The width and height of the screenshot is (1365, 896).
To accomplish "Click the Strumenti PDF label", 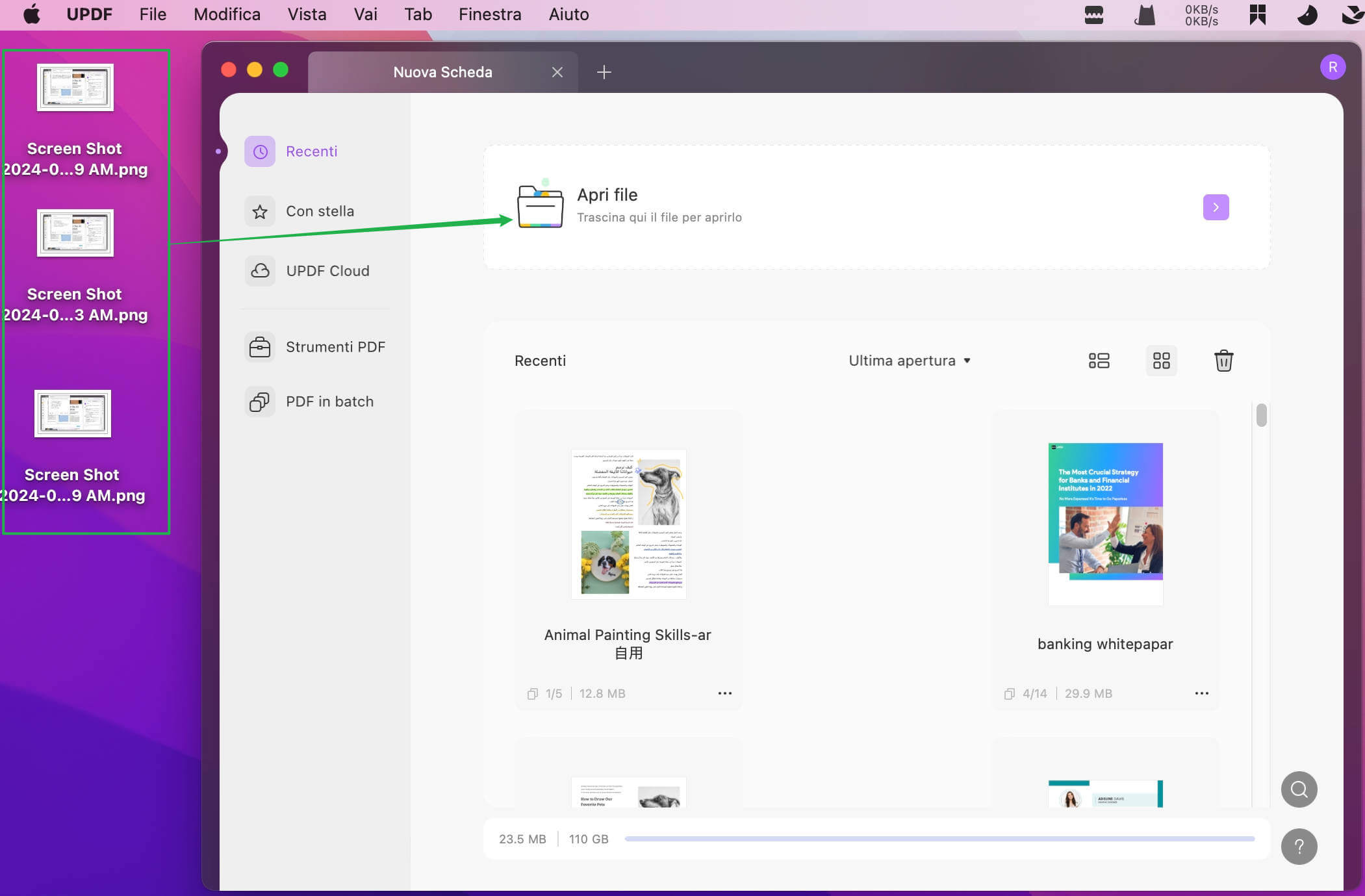I will [336, 347].
